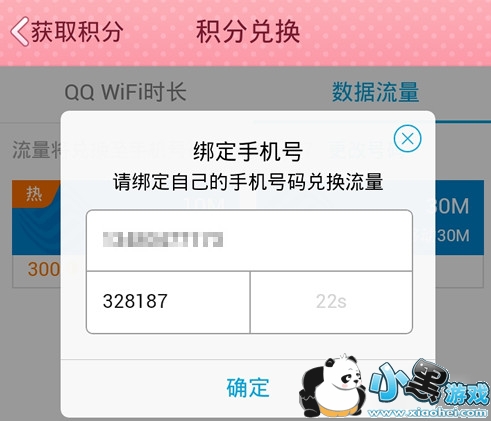The image size is (491, 421).
Task: Tap the 流量将 description text behind the dialog
Action: [36, 150]
